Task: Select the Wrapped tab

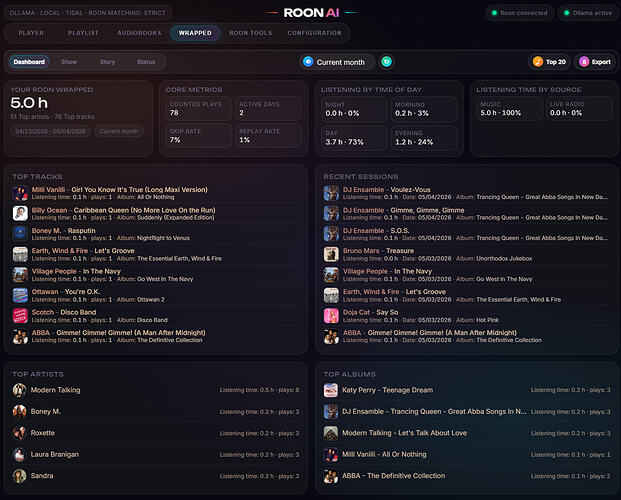Action: (x=195, y=33)
